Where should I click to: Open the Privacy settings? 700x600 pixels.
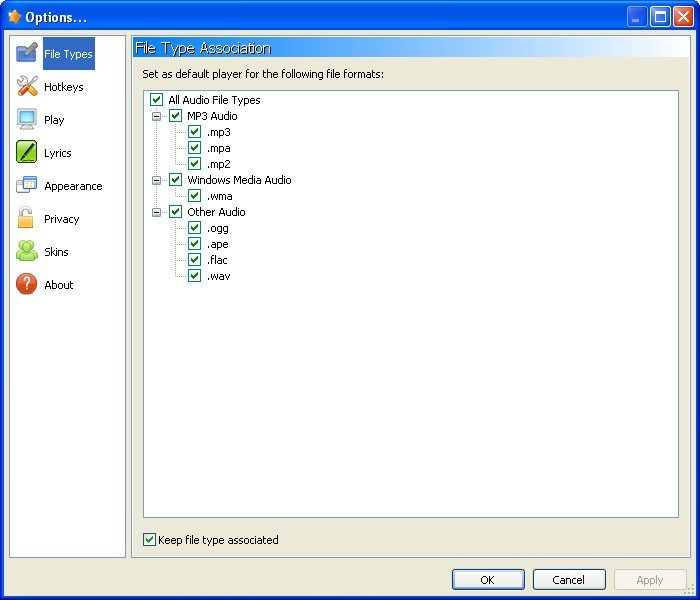tap(62, 219)
